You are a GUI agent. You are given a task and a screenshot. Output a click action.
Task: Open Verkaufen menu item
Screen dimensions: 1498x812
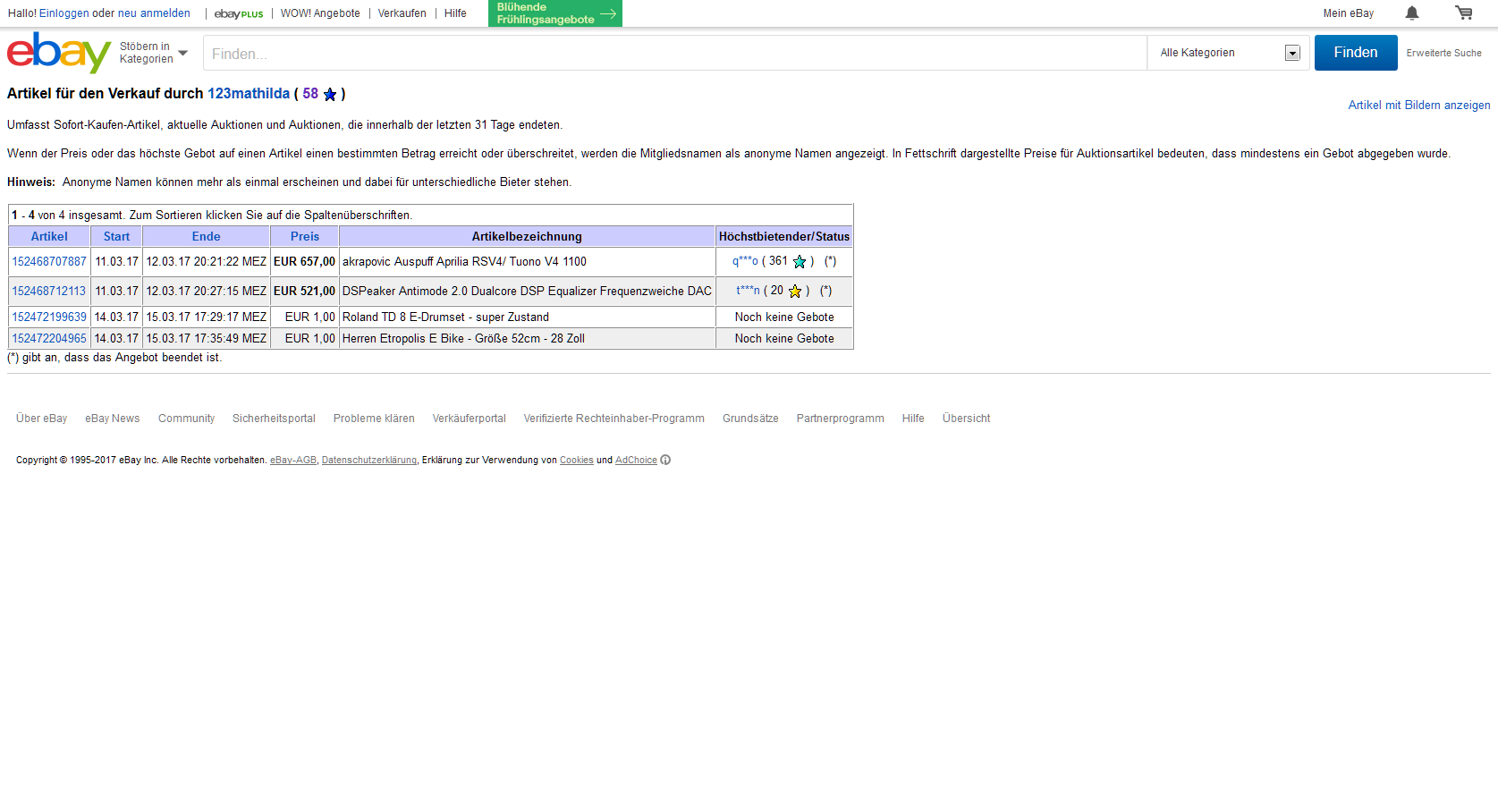(x=402, y=13)
